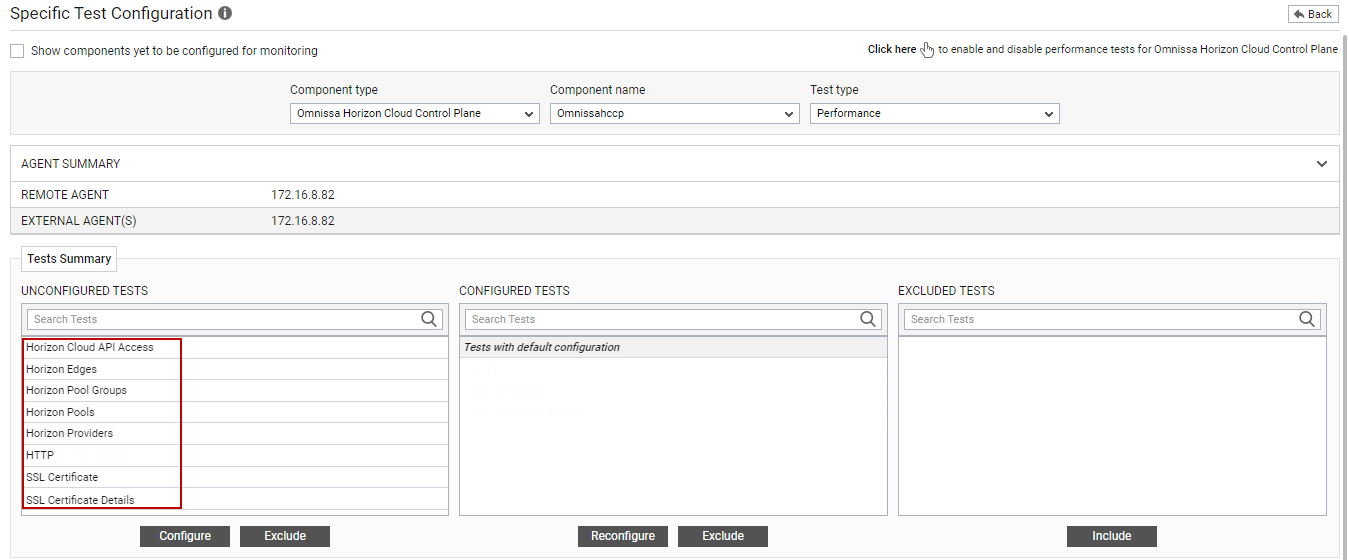Click the Configure button

tap(185, 536)
